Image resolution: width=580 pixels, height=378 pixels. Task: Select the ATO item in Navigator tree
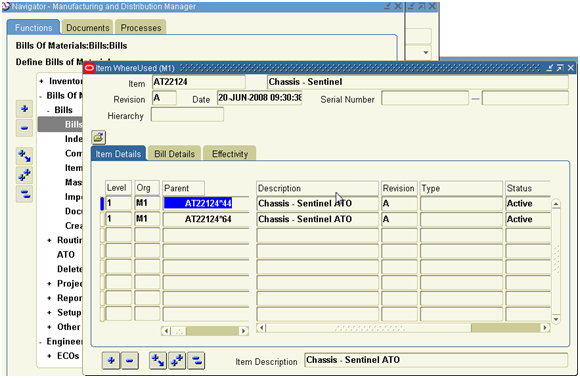[x=66, y=255]
